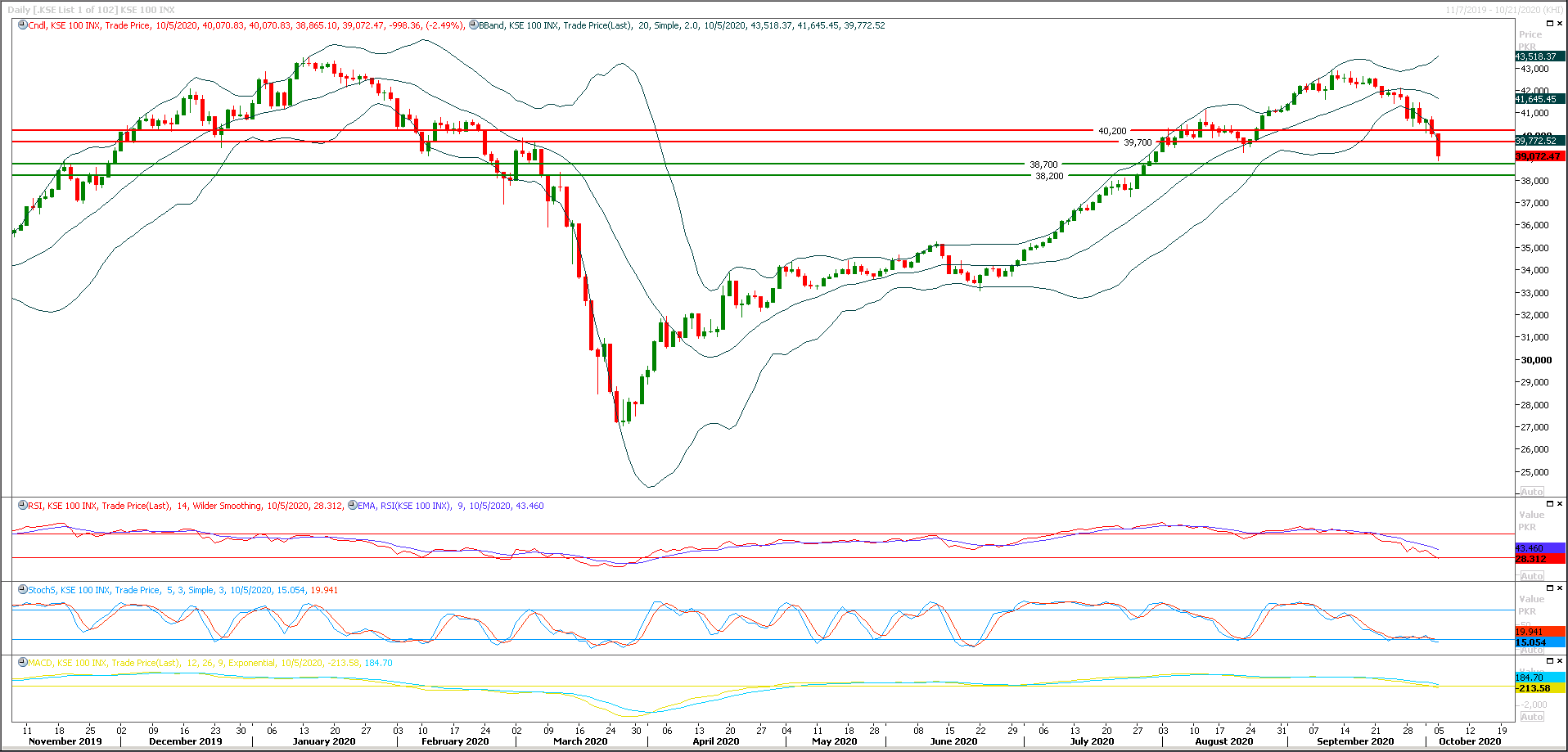
Task: Click the November 2019 time axis label
Action: pyautogui.click(x=65, y=741)
